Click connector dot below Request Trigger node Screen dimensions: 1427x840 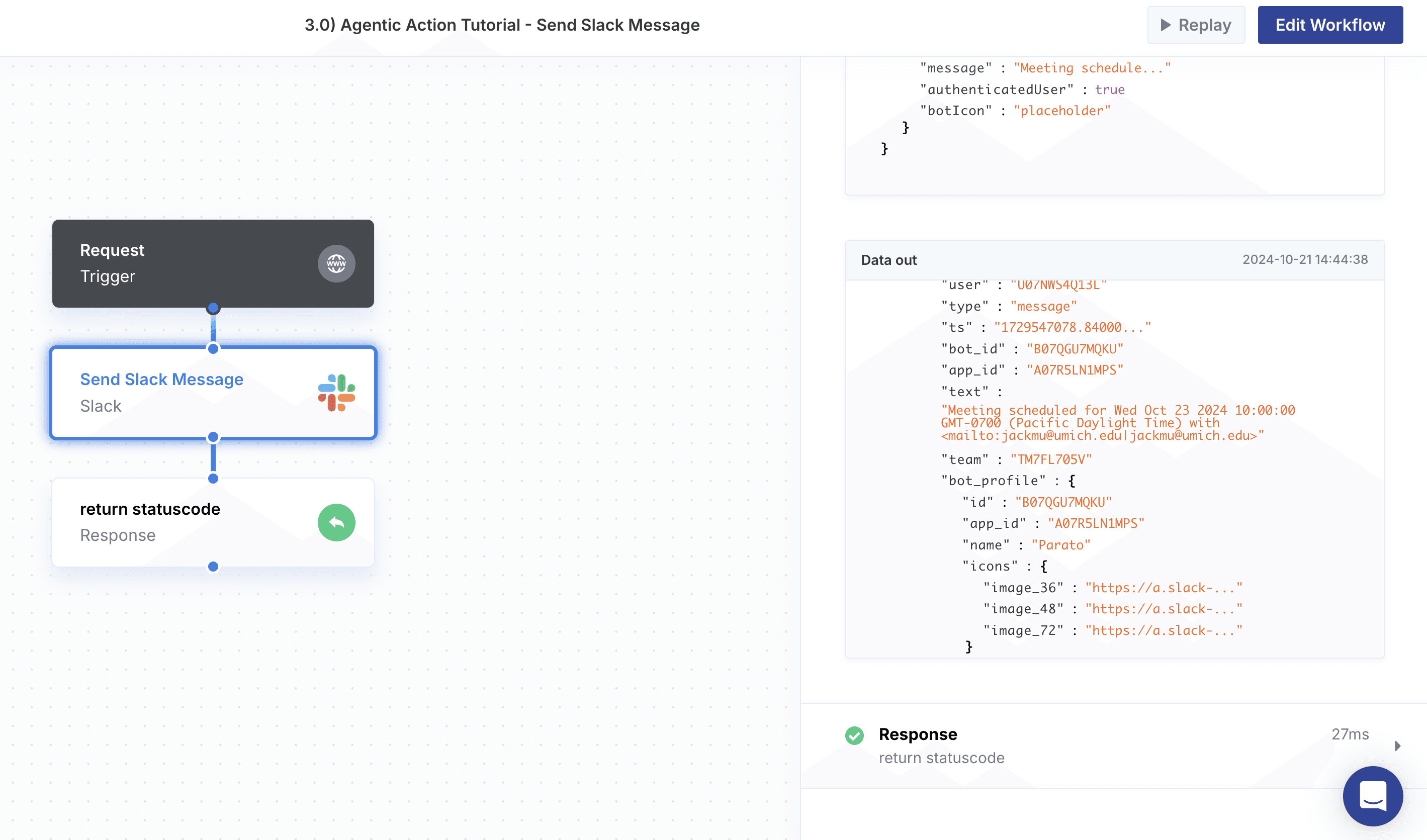coord(213,308)
